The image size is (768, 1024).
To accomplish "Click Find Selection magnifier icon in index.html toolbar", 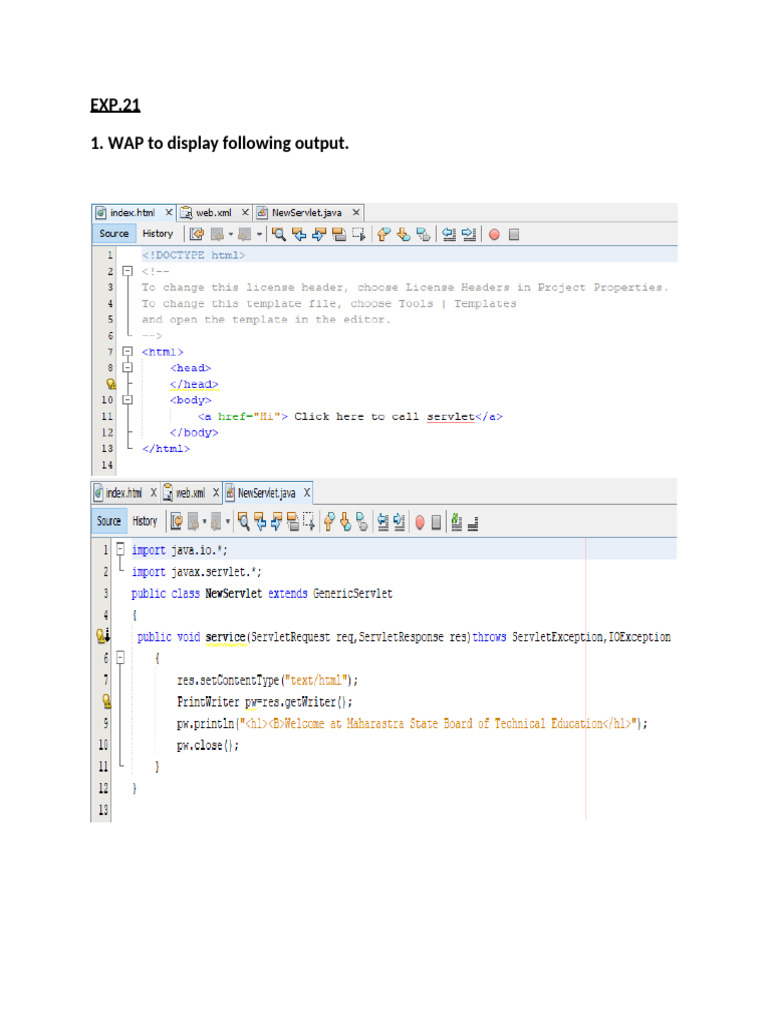I will click(x=280, y=234).
